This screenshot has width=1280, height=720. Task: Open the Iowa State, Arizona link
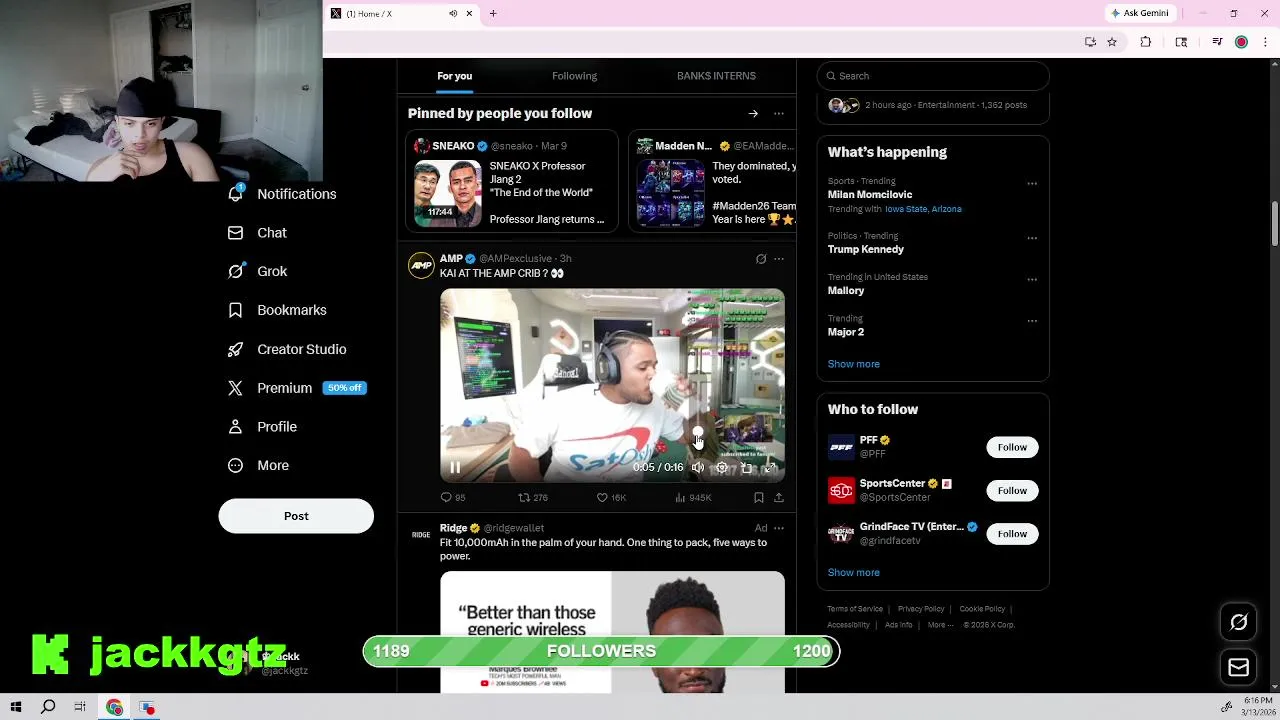(x=923, y=209)
